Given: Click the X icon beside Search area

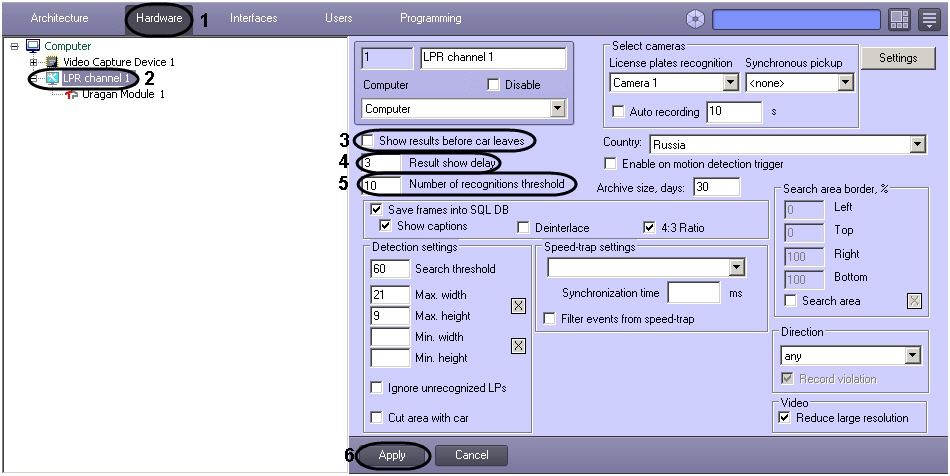Looking at the screenshot, I should click(x=914, y=301).
